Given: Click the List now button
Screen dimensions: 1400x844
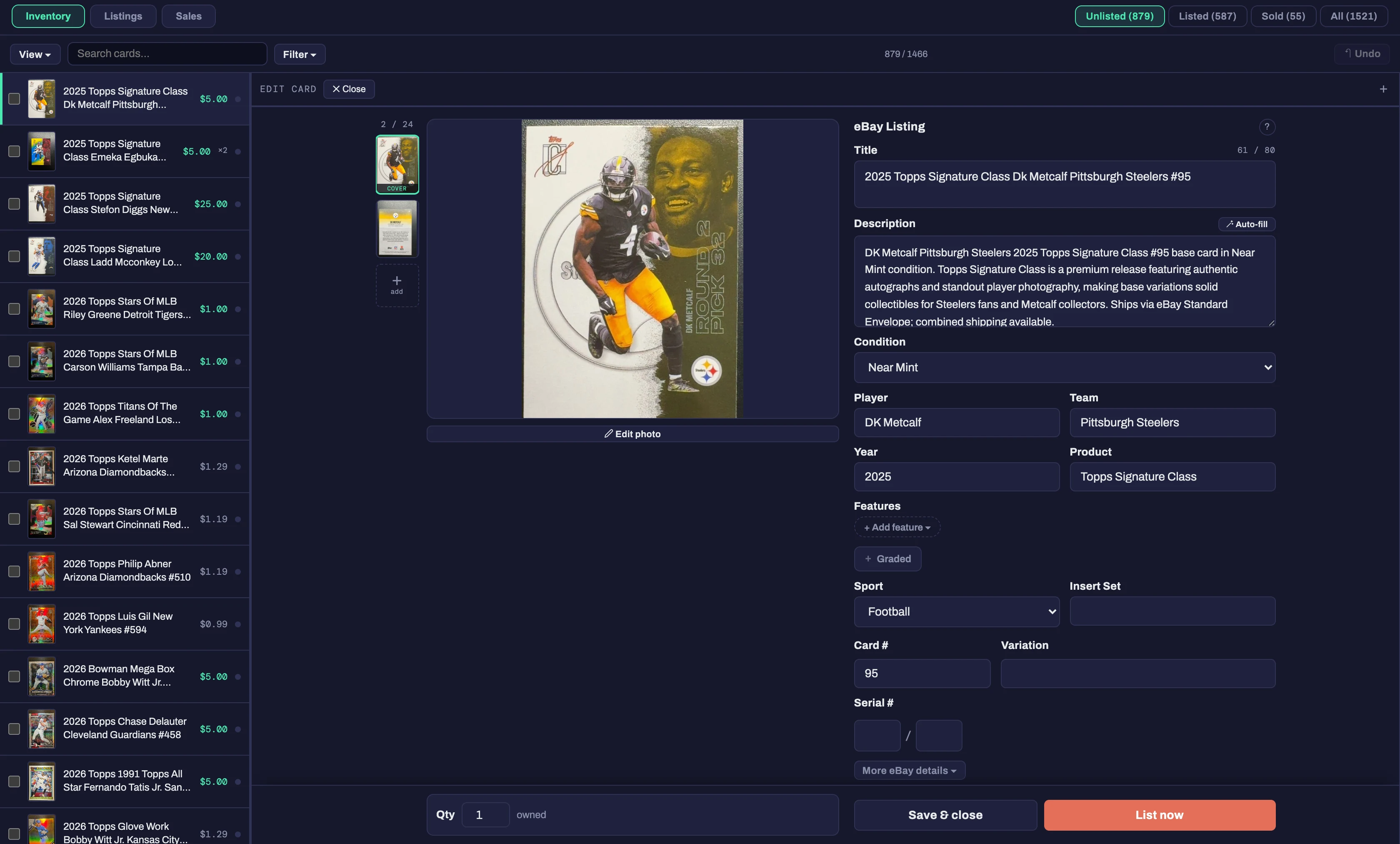Looking at the screenshot, I should 1159,814.
